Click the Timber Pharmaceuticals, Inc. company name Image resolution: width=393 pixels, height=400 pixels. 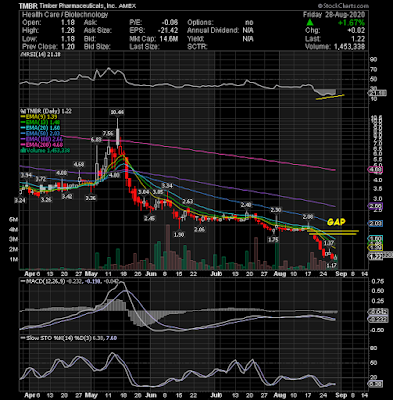coord(79,6)
